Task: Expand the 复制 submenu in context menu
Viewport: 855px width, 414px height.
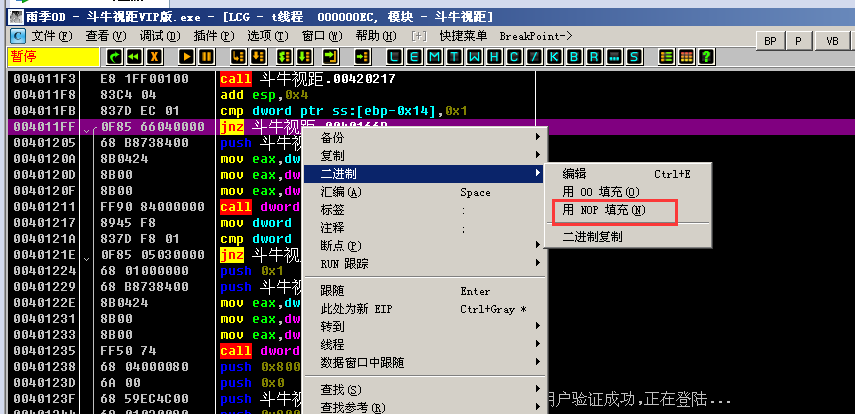Action: pyautogui.click(x=424, y=155)
